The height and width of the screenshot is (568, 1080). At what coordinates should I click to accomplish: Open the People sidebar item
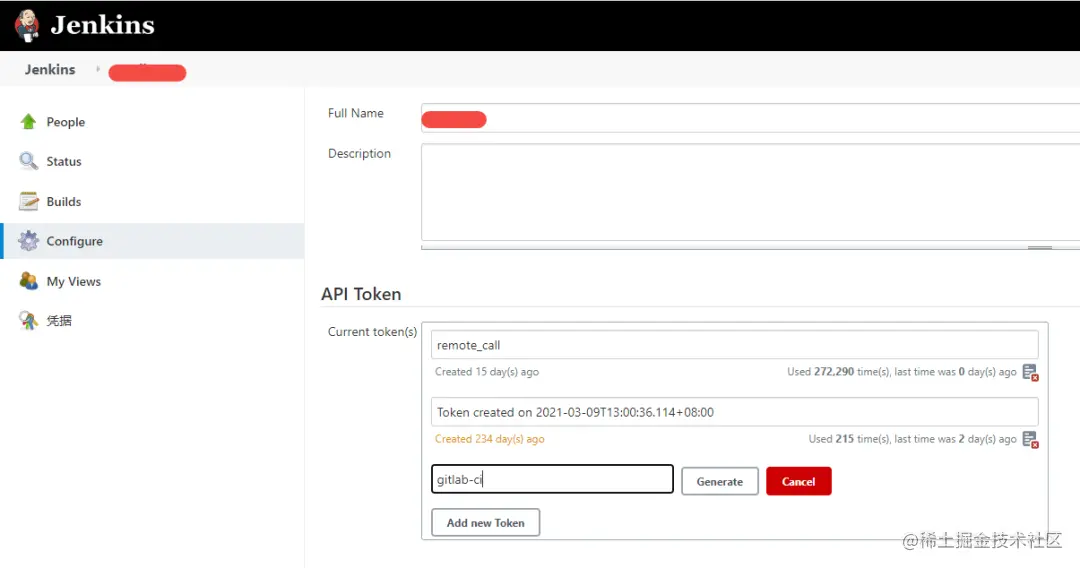click(66, 122)
